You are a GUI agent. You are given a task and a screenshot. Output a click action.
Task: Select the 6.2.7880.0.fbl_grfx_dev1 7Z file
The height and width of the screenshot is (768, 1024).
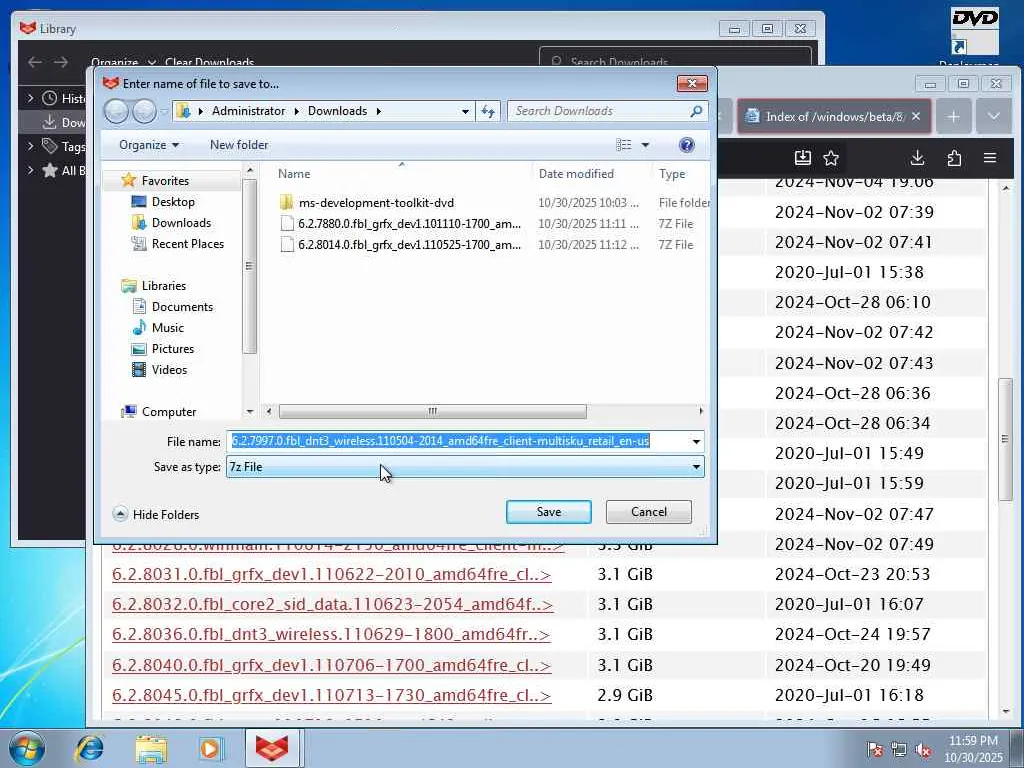pyautogui.click(x=409, y=223)
